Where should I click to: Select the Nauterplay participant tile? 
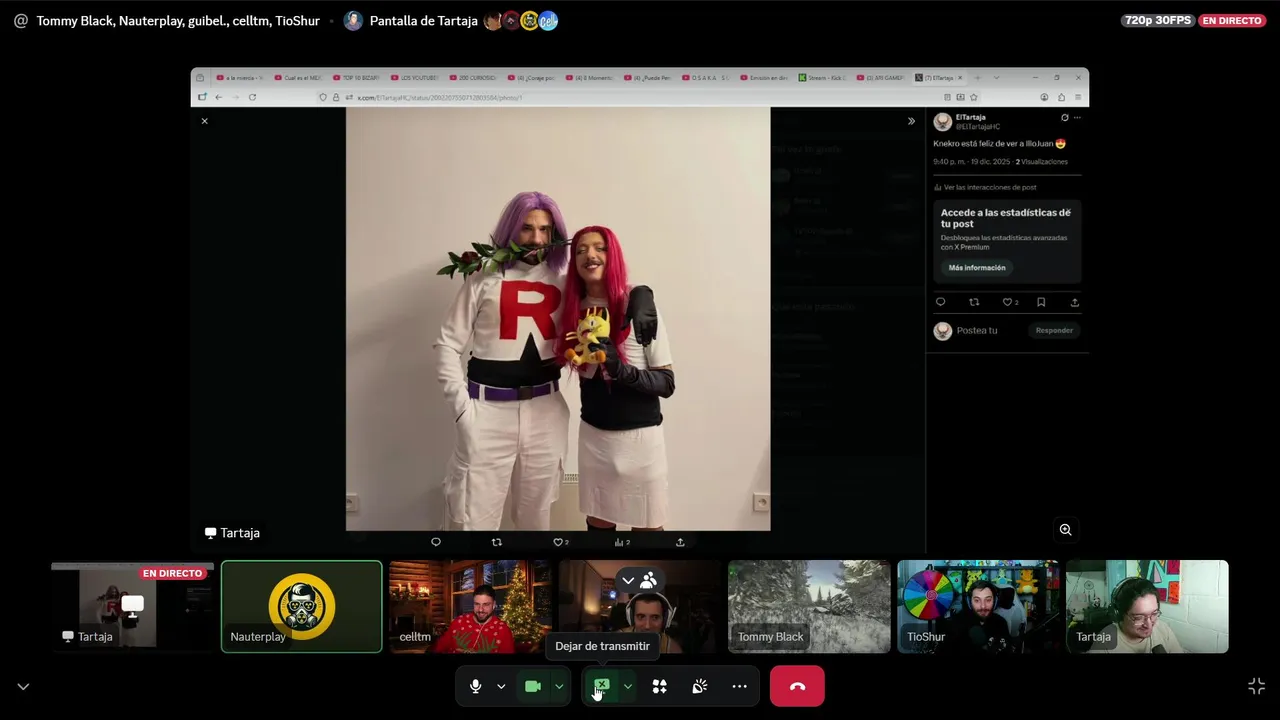pos(301,606)
